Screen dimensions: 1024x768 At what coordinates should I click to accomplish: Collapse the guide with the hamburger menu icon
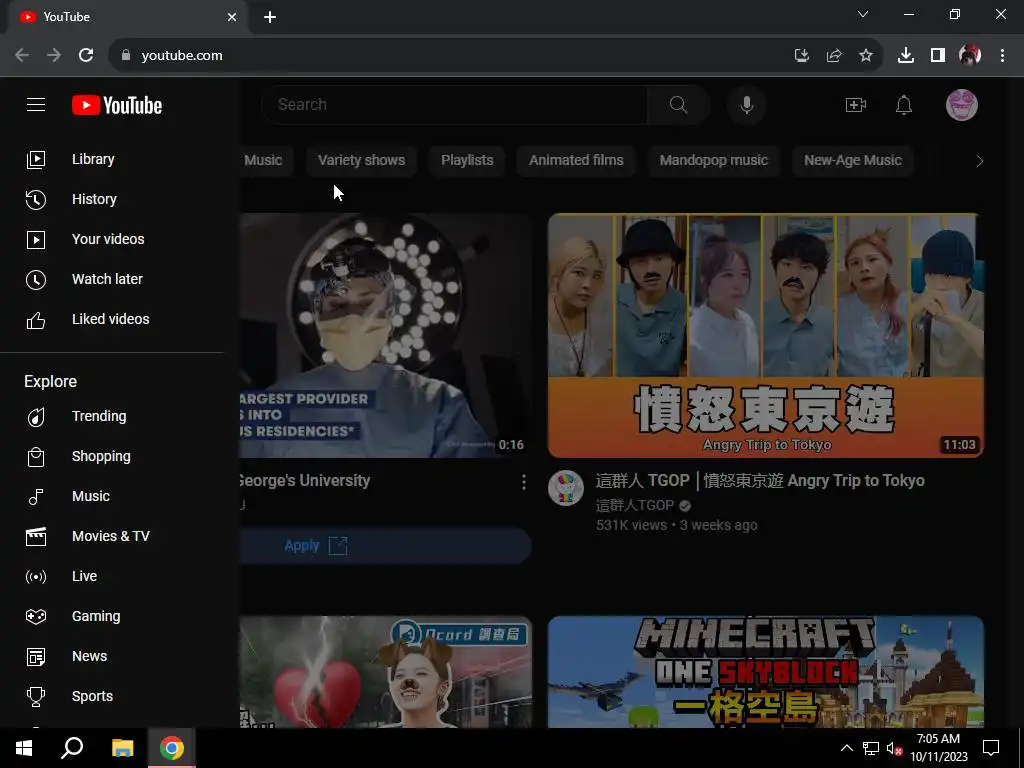[x=36, y=104]
